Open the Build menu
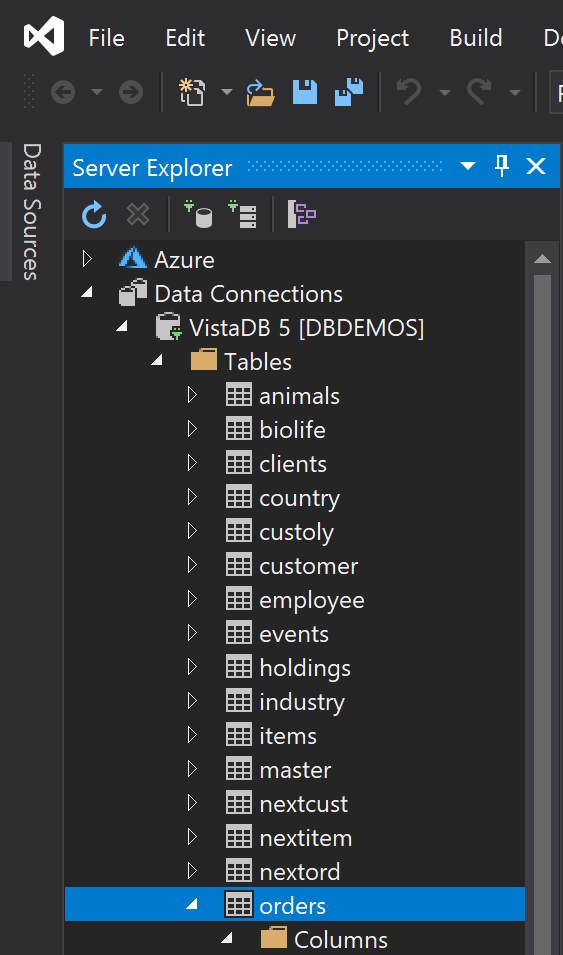This screenshot has width=563, height=955. pyautogui.click(x=476, y=38)
